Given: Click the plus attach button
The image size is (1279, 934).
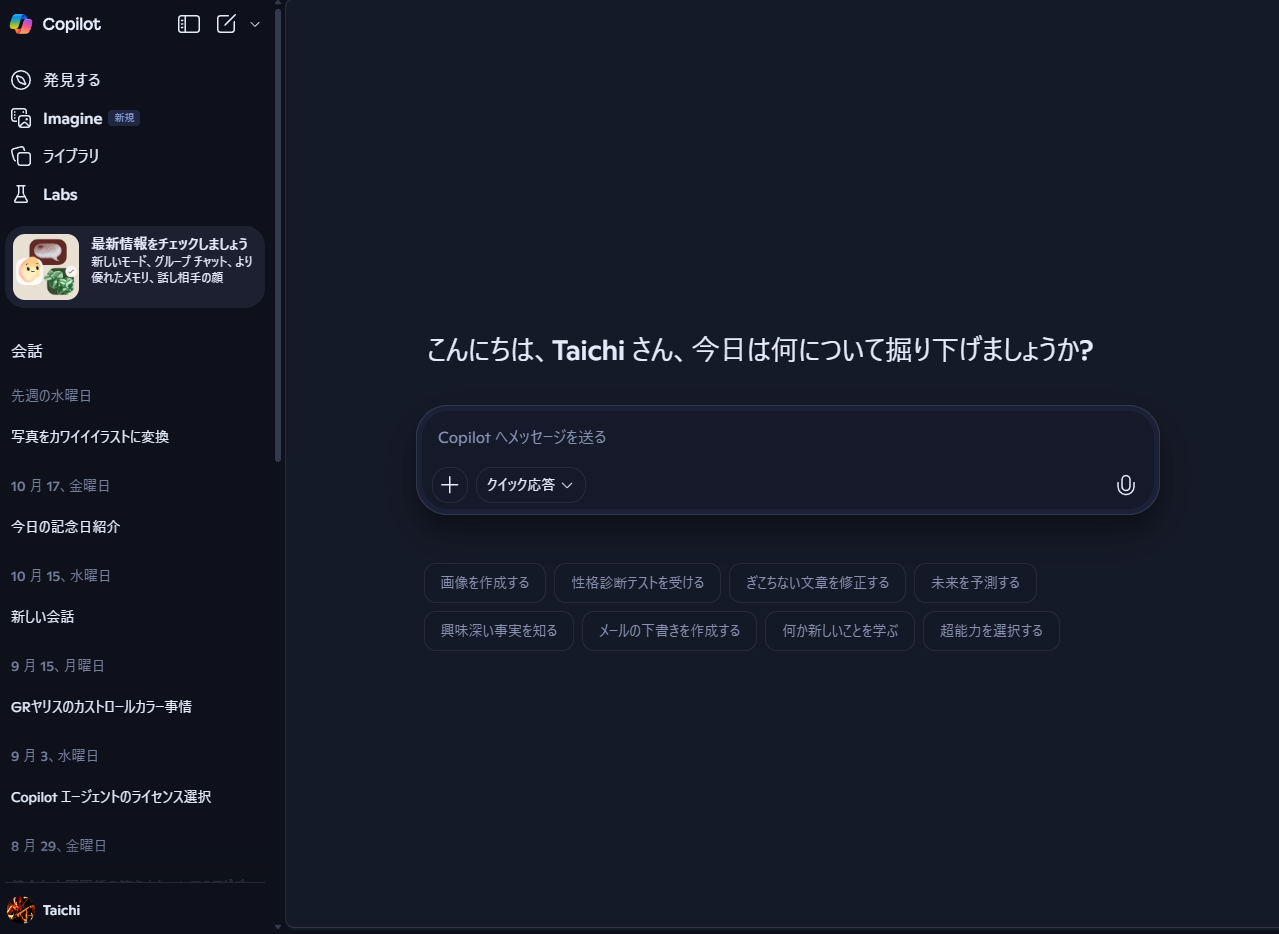Looking at the screenshot, I should [450, 485].
